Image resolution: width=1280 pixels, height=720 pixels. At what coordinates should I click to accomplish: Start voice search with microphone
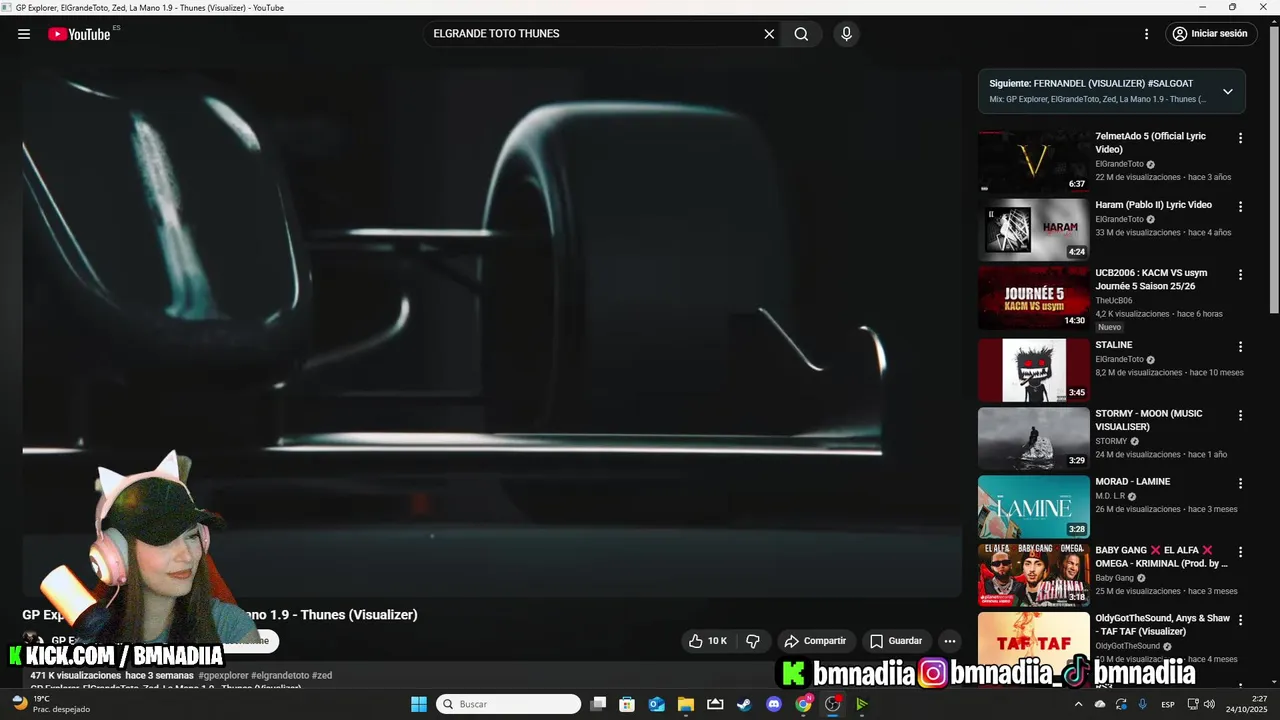[x=847, y=34]
